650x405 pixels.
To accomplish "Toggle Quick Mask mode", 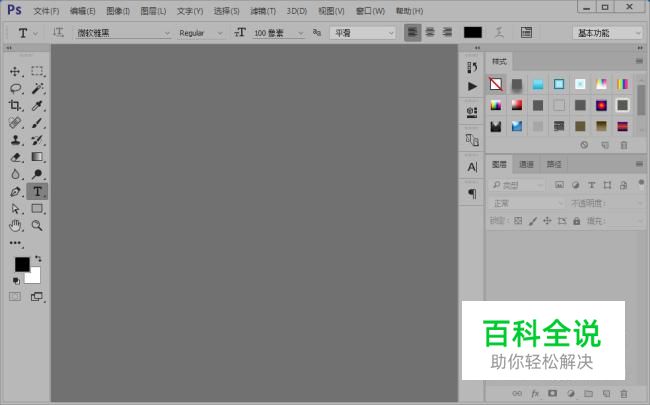I will pos(15,297).
